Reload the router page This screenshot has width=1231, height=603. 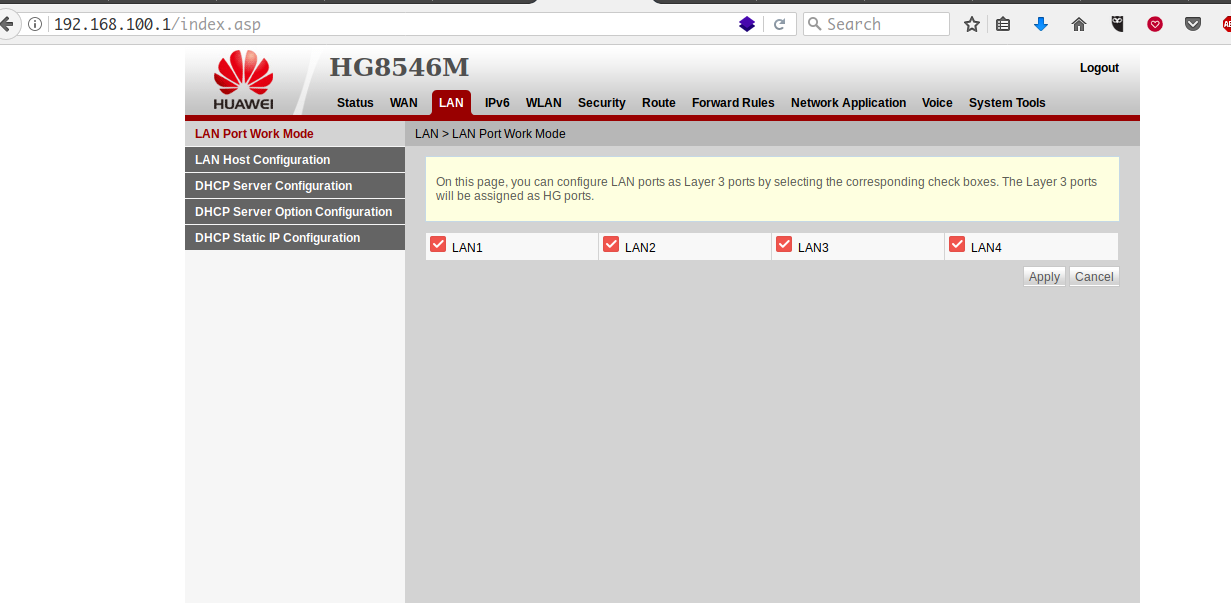(779, 24)
